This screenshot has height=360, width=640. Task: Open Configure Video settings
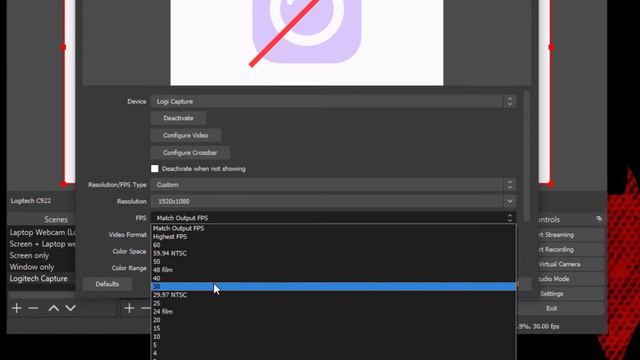point(186,135)
